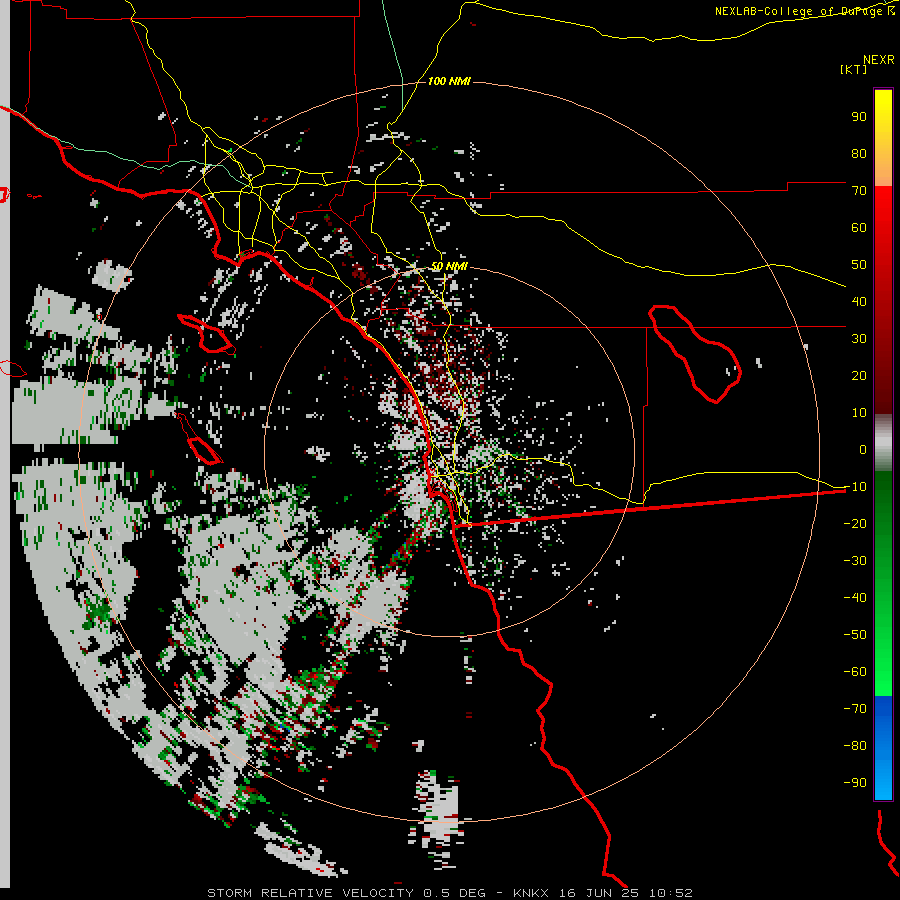Click the [KT] units label

coord(853,69)
